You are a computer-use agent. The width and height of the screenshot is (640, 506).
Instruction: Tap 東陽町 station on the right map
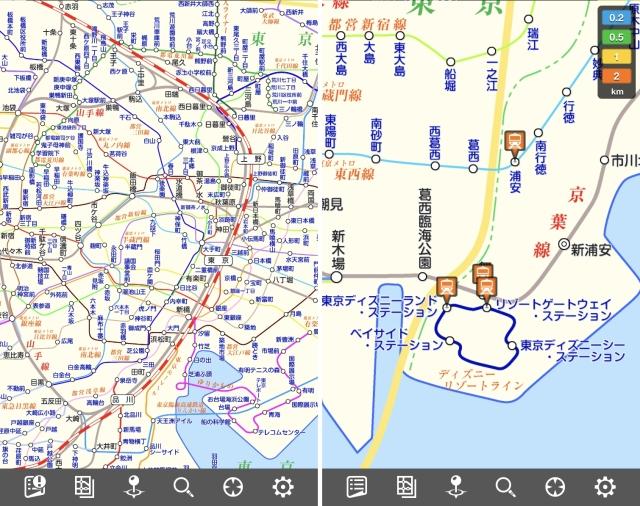click(331, 131)
